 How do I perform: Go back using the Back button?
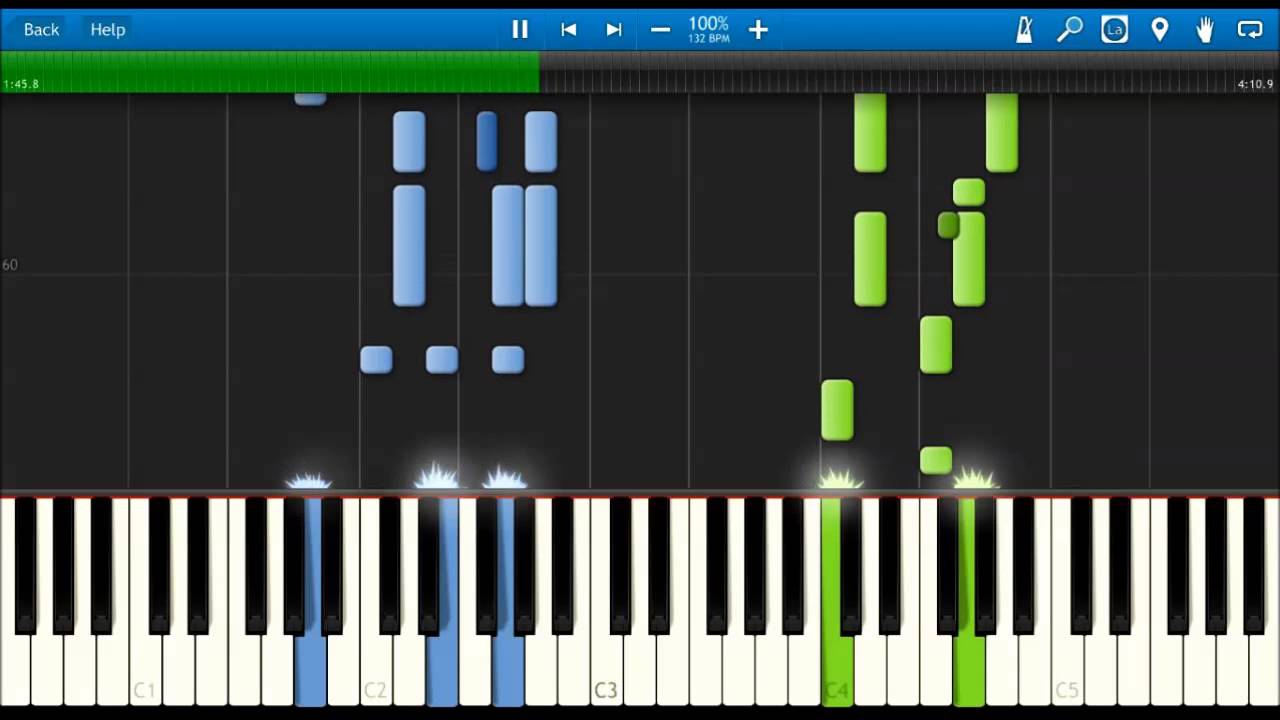point(41,30)
